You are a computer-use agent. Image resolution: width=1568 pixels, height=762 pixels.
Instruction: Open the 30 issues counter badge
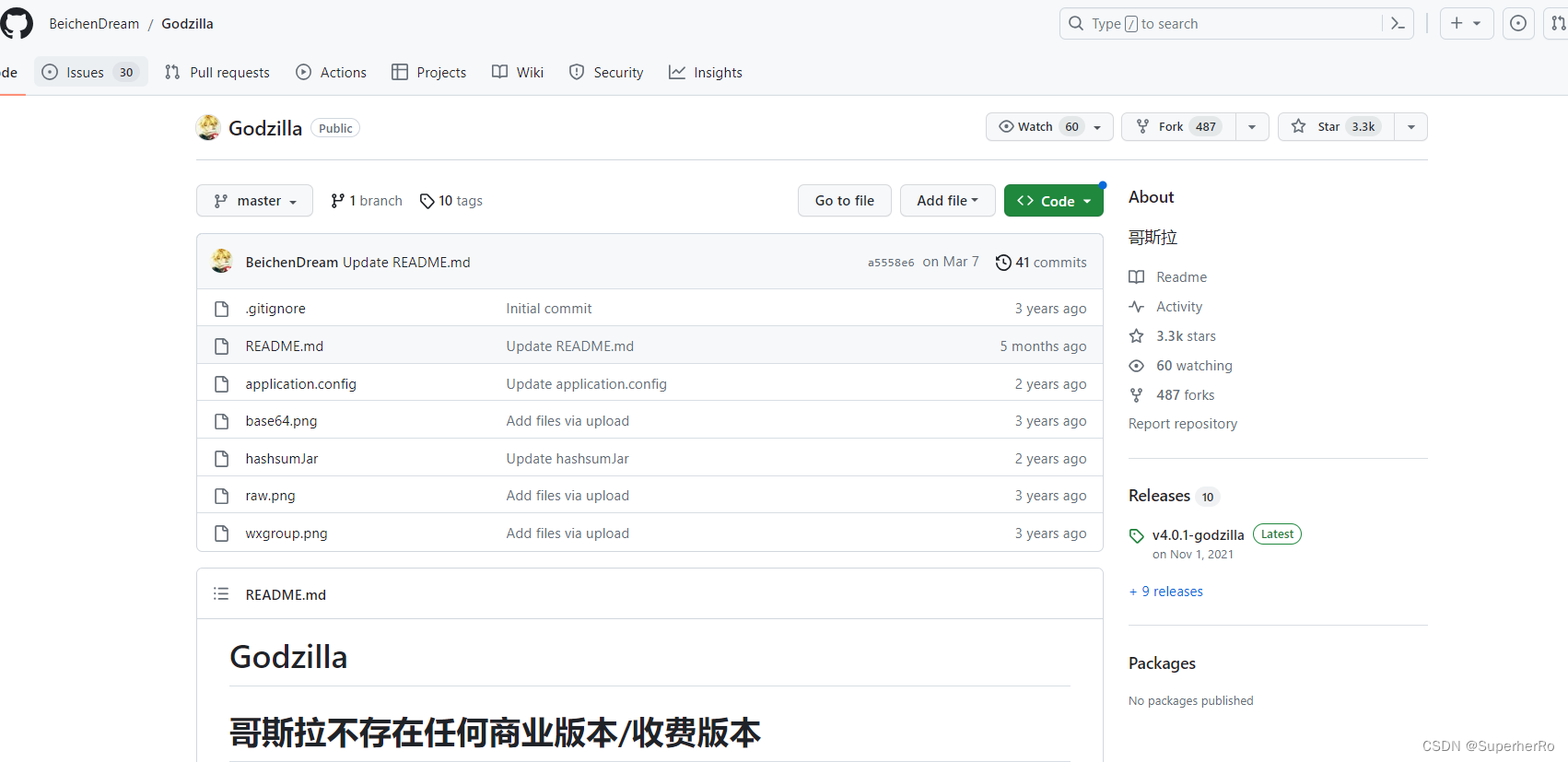click(126, 73)
